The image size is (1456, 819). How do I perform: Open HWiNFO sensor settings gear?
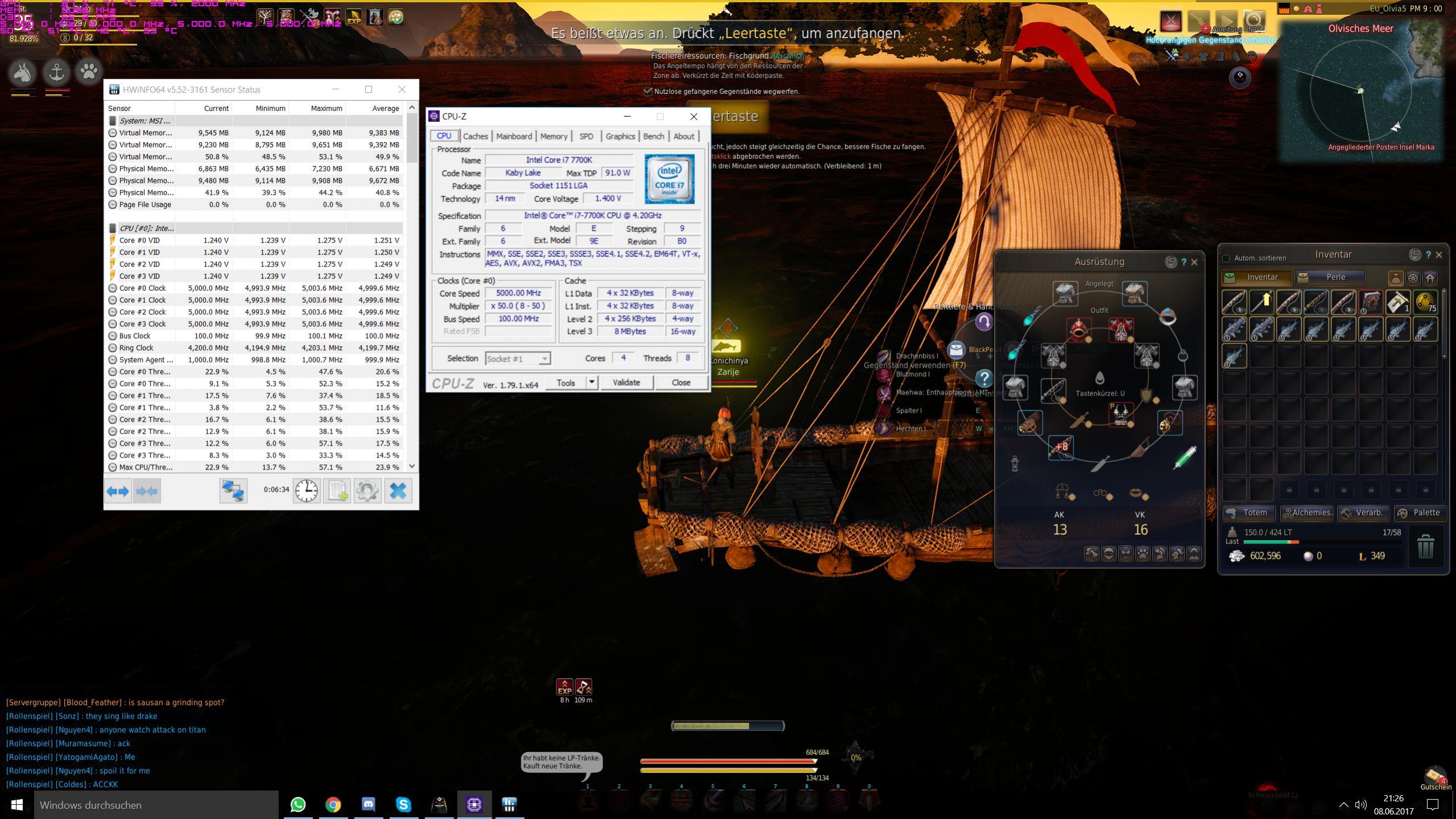367,491
